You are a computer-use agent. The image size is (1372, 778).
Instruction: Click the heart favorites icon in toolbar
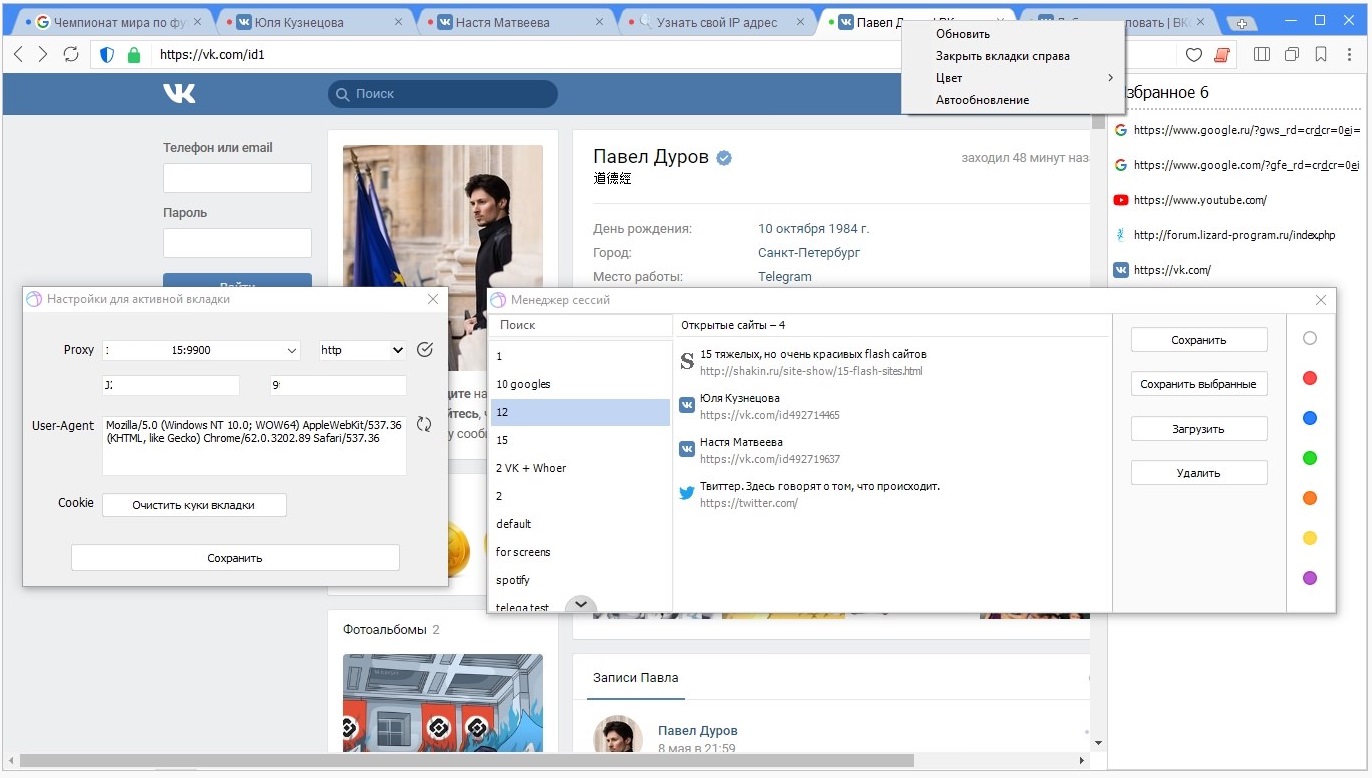coord(1193,55)
